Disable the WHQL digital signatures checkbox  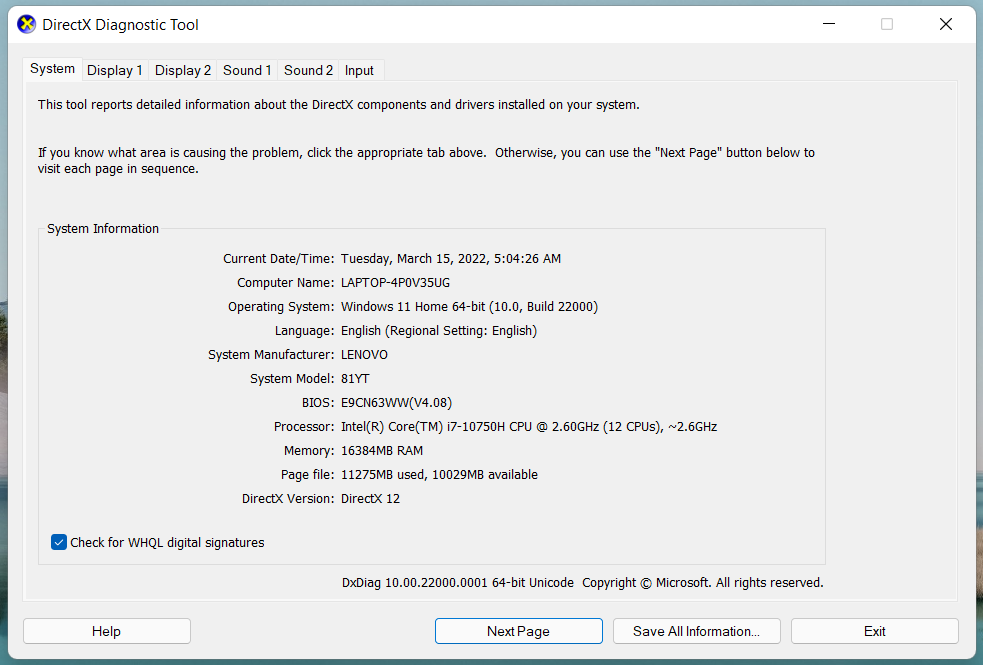[x=59, y=543]
